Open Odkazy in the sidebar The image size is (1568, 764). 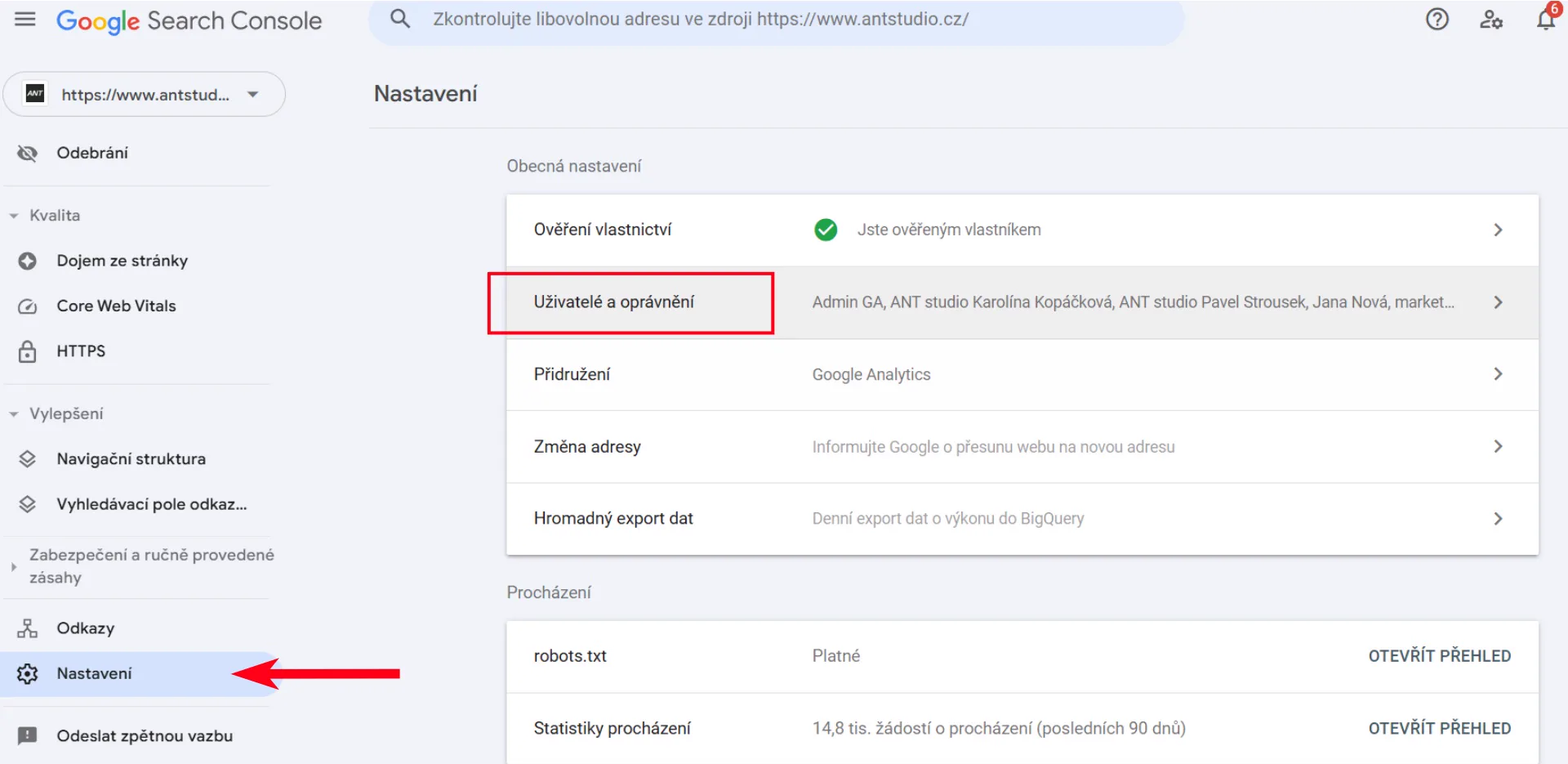point(86,628)
